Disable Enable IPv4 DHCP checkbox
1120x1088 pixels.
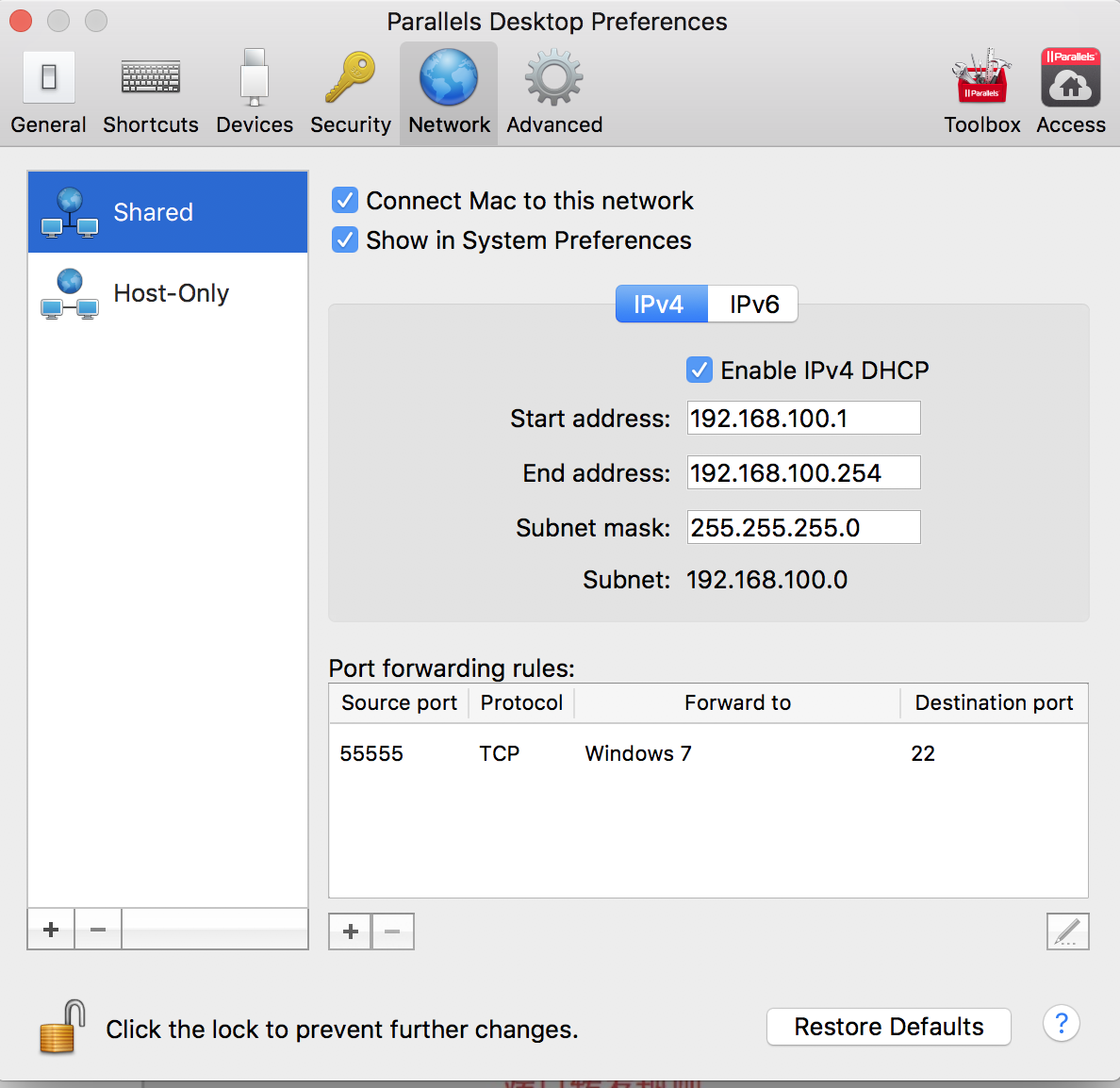tap(700, 370)
